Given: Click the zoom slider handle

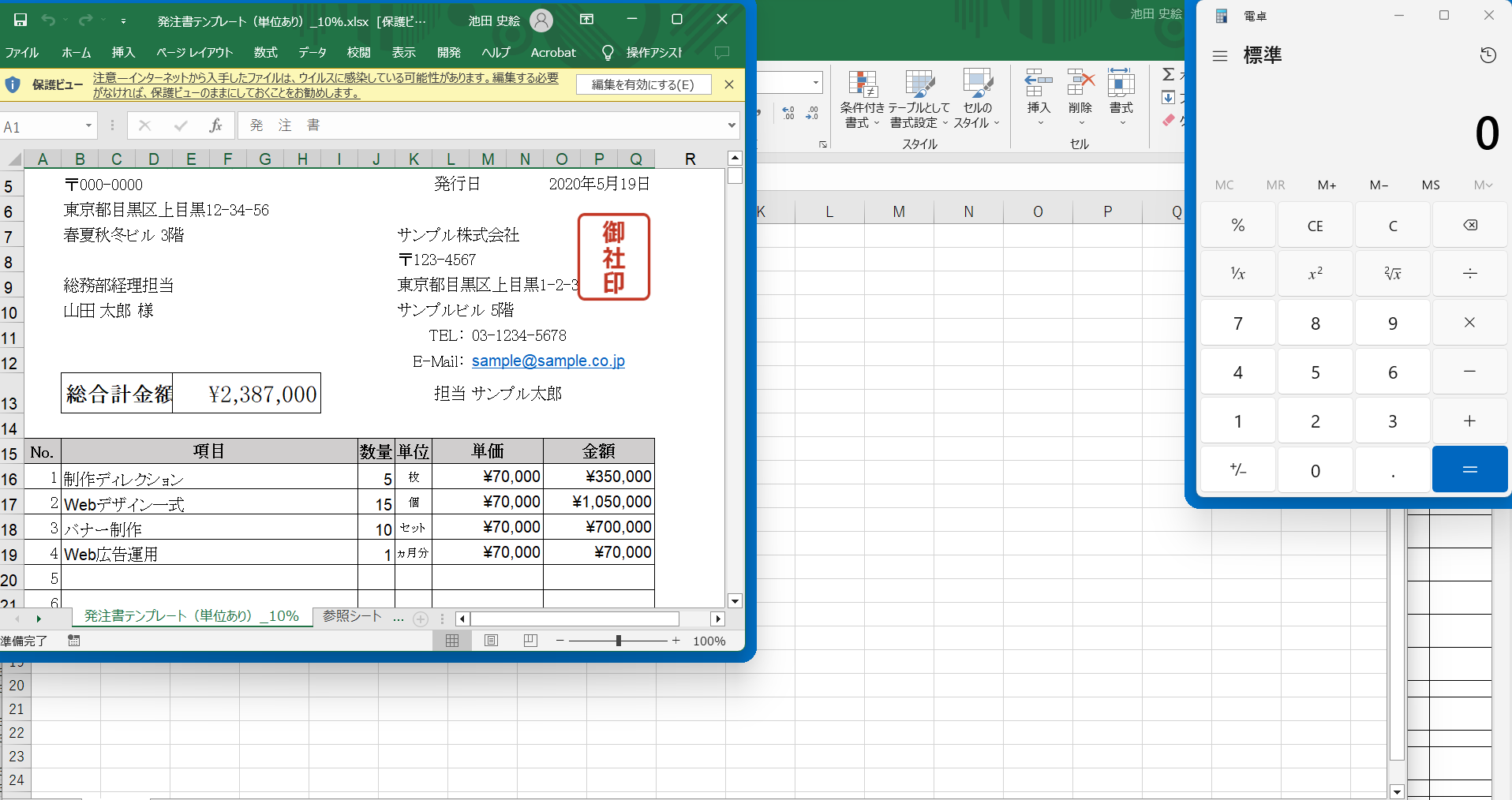Looking at the screenshot, I should (619, 641).
